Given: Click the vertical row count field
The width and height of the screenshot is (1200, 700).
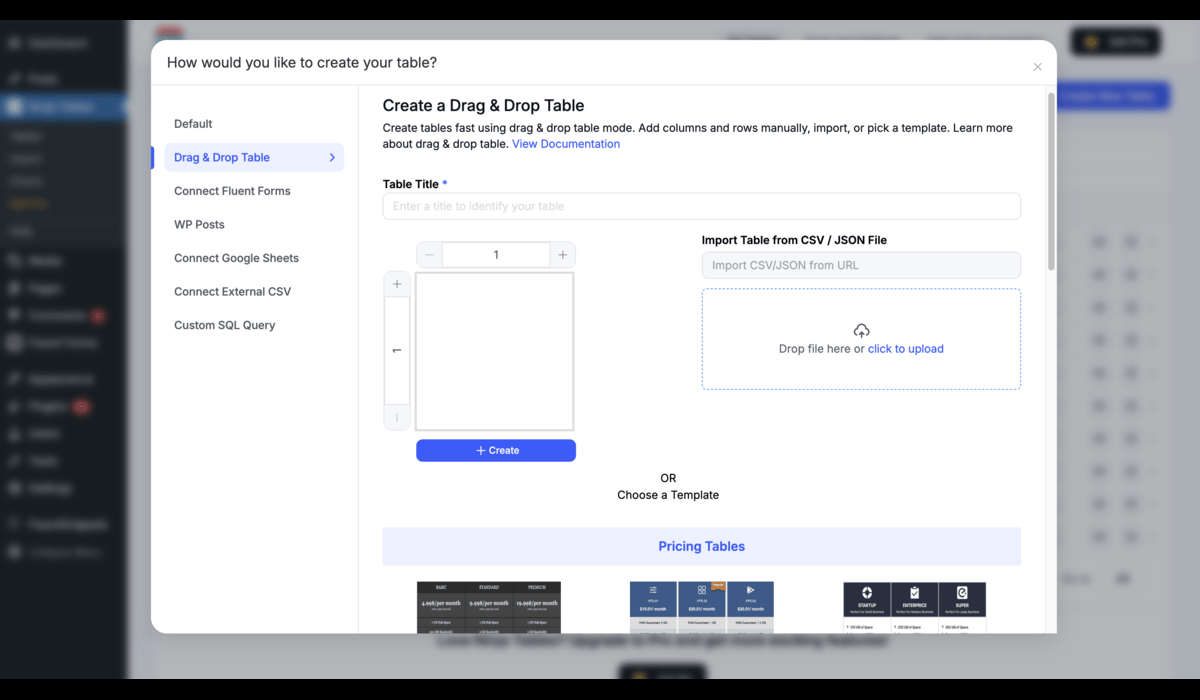Looking at the screenshot, I should (x=397, y=351).
